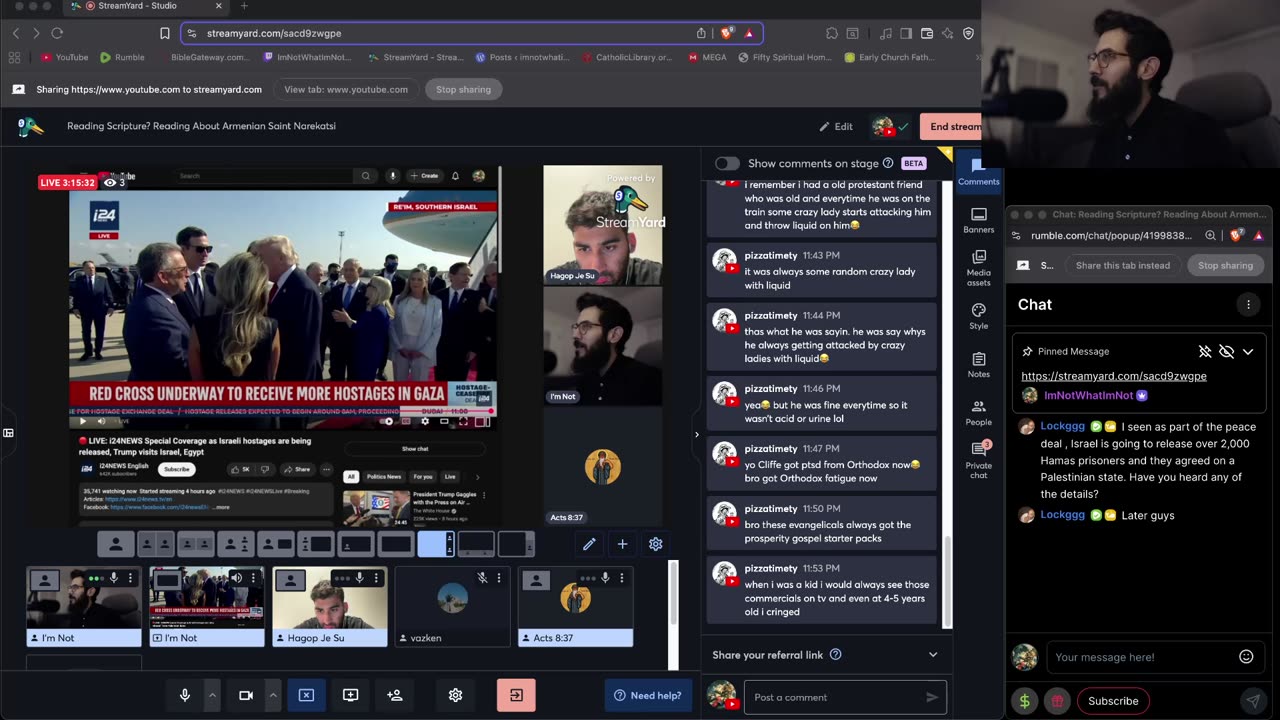
Task: Open Brave shields icon in address bar
Action: [727, 33]
